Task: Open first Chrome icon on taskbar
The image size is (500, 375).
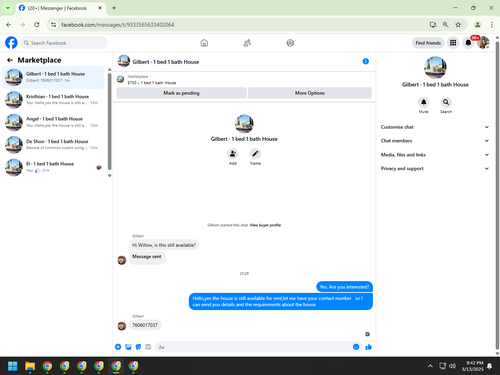Action: click(47, 366)
